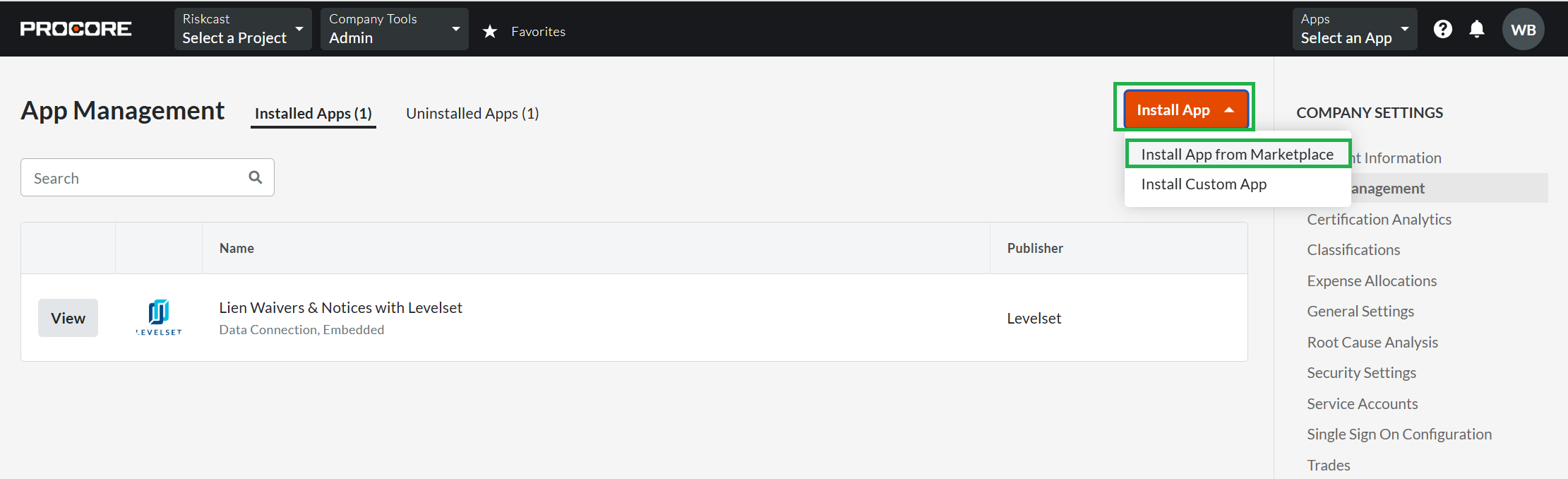
Task: Switch to the Uninstalled Apps tab
Action: 472,114
